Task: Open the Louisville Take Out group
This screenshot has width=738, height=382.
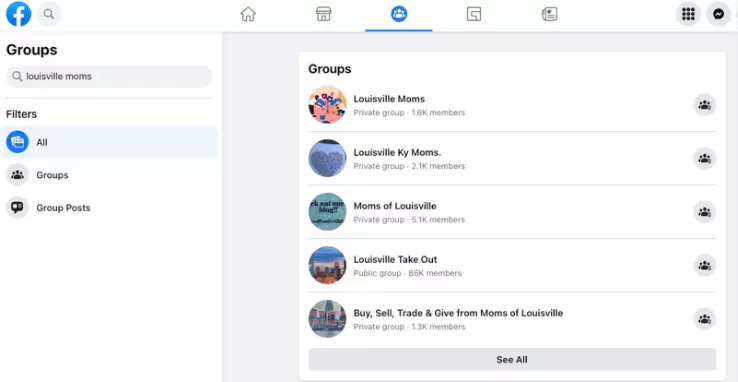Action: [x=395, y=259]
